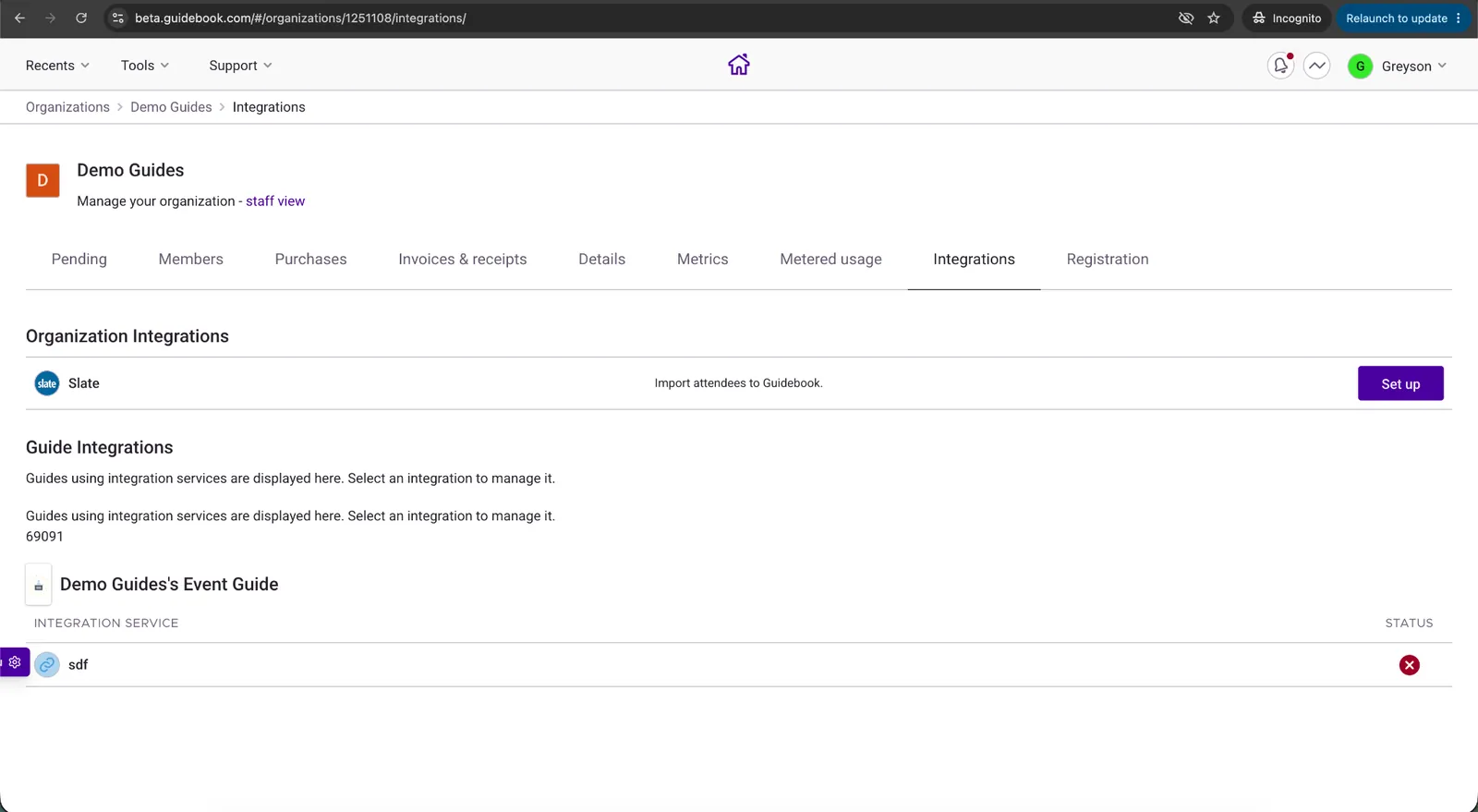
Task: Reload the page with the refresh icon
Action: coord(81,18)
